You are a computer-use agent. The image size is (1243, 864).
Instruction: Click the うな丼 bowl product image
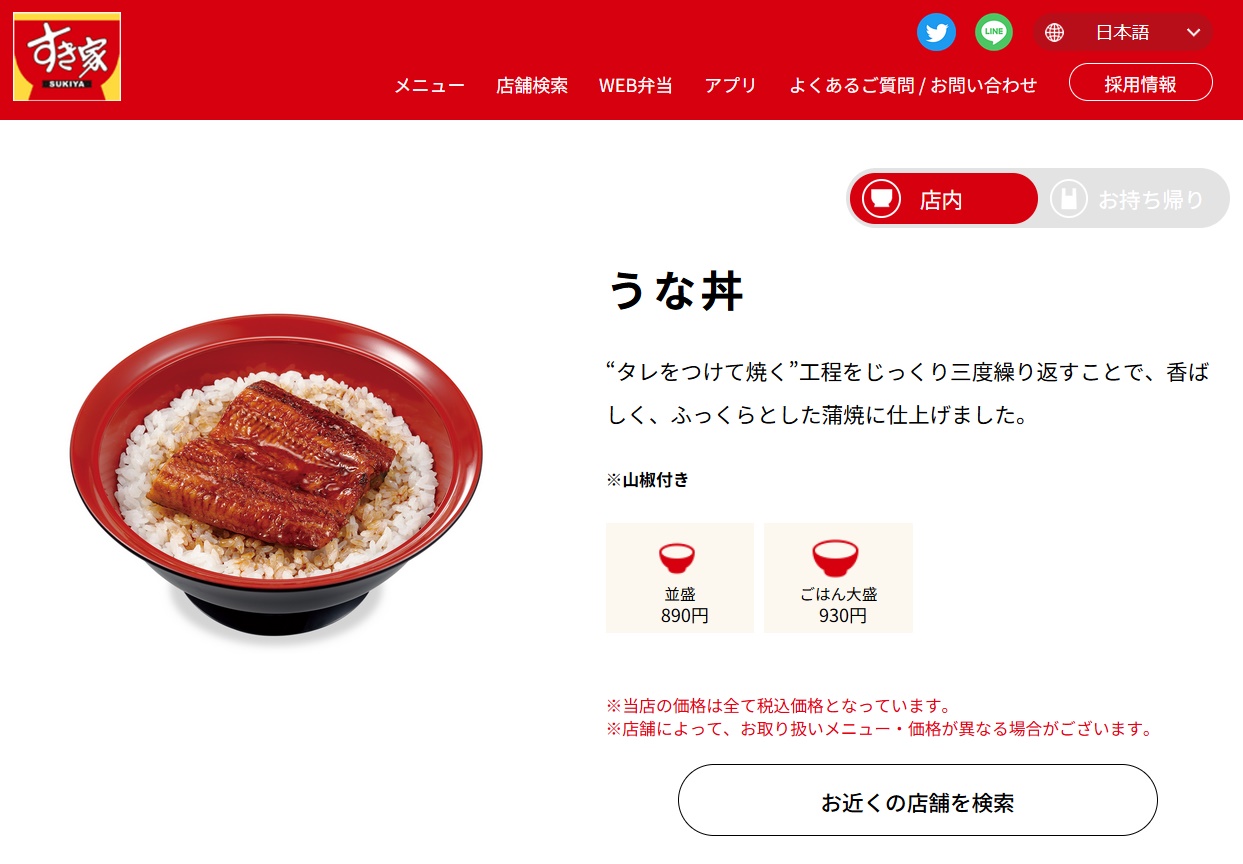pyautogui.click(x=276, y=476)
